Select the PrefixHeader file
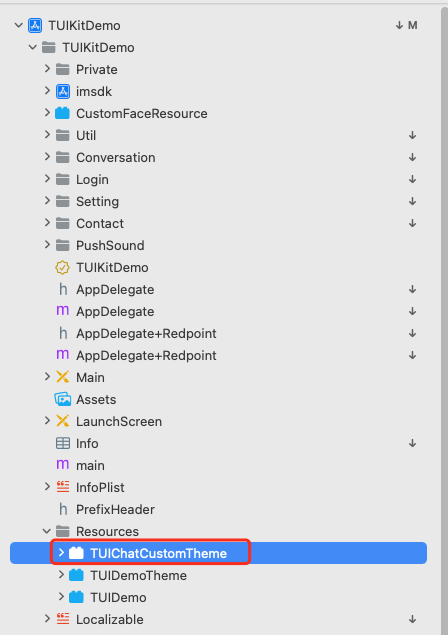The image size is (448, 635). click(x=115, y=509)
